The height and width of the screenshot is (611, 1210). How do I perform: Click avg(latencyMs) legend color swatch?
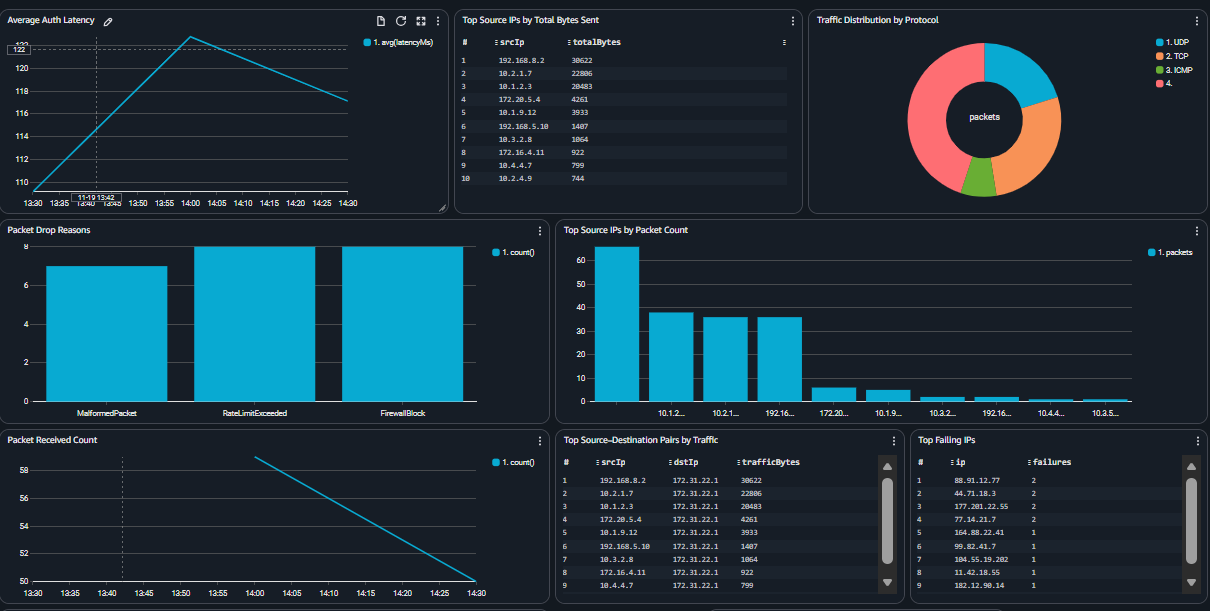click(367, 43)
